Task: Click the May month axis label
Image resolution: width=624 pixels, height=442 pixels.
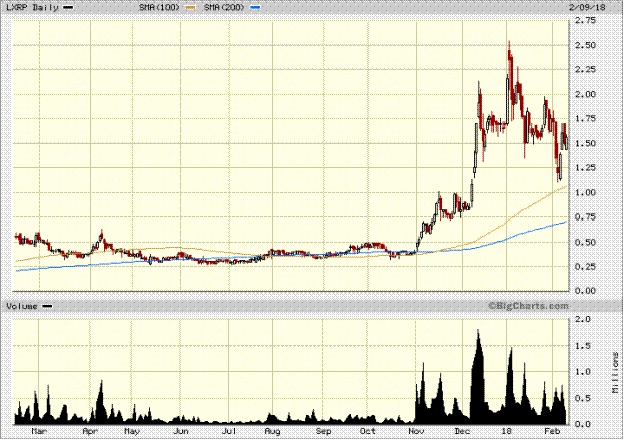Action: click(132, 431)
